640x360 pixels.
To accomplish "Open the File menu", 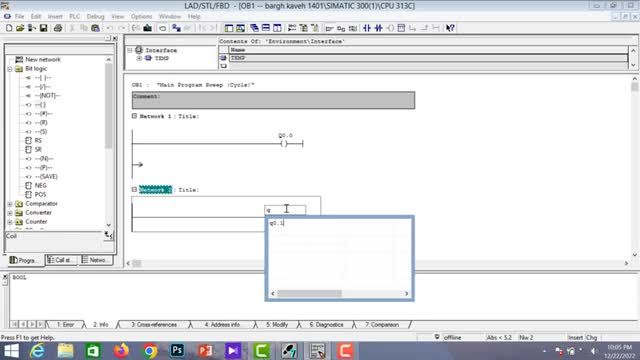I will [19, 16].
